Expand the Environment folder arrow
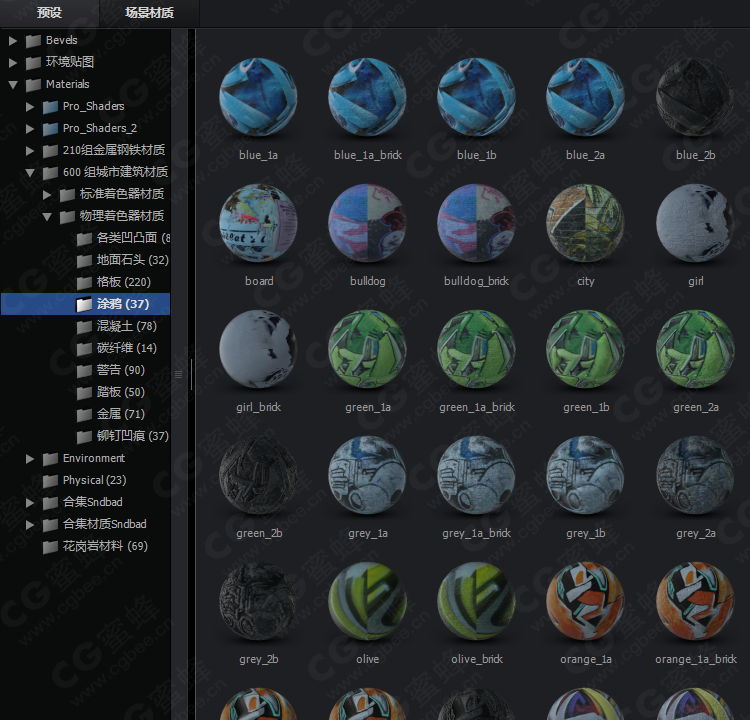Viewport: 750px width, 720px height. click(30, 459)
